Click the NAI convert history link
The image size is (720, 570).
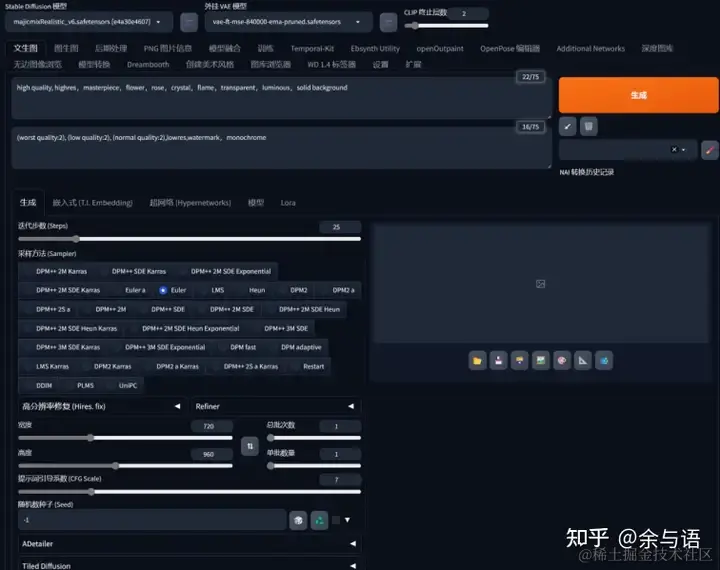(x=586, y=172)
